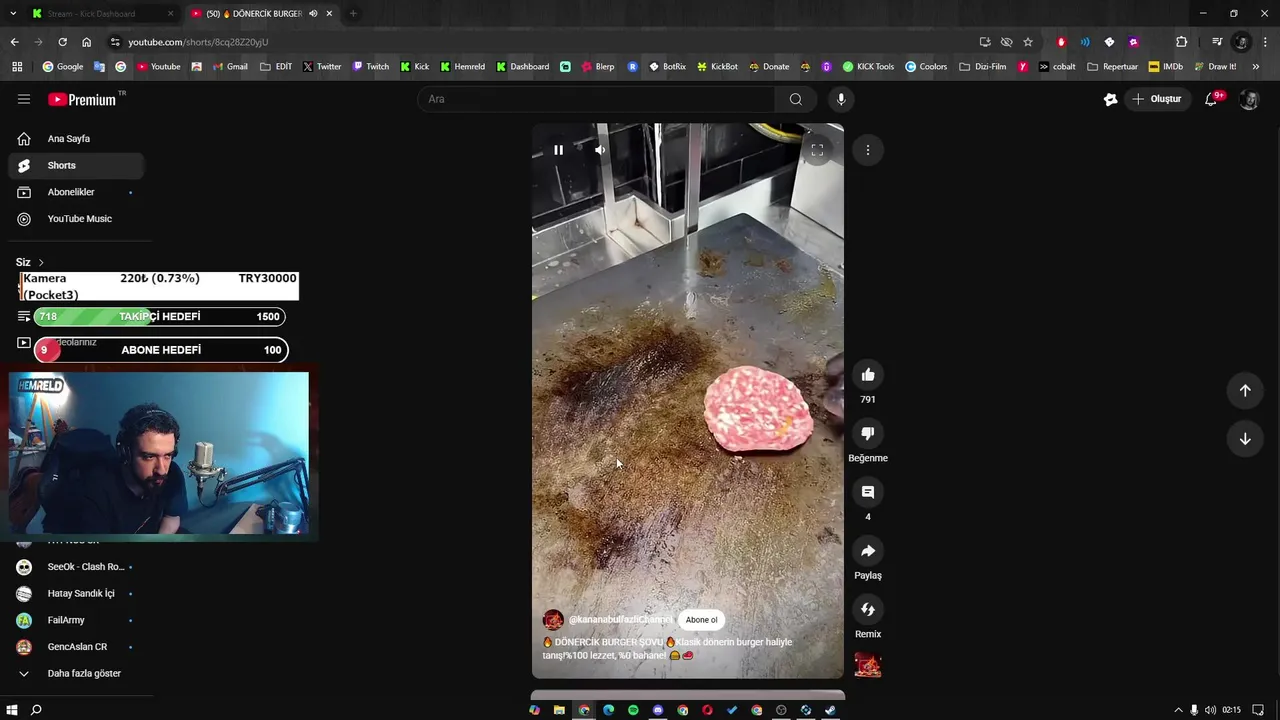The width and height of the screenshot is (1280, 720).
Task: Open the IMDb bookmark
Action: tap(1166, 67)
